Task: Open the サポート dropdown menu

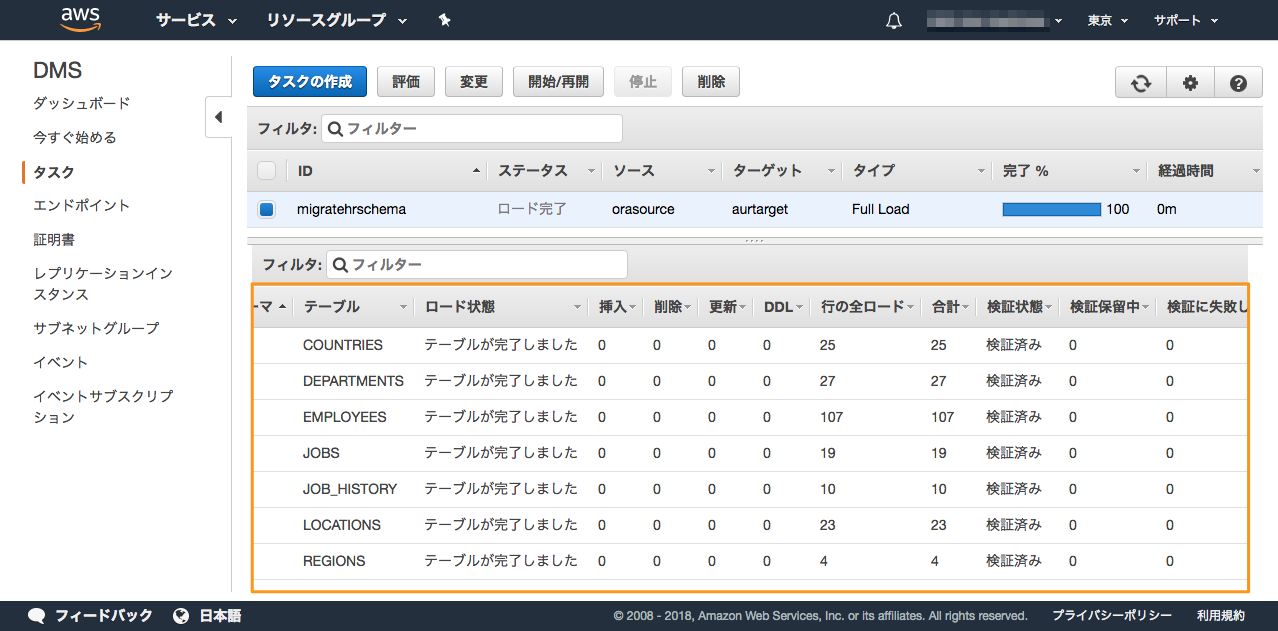Action: (x=1186, y=20)
